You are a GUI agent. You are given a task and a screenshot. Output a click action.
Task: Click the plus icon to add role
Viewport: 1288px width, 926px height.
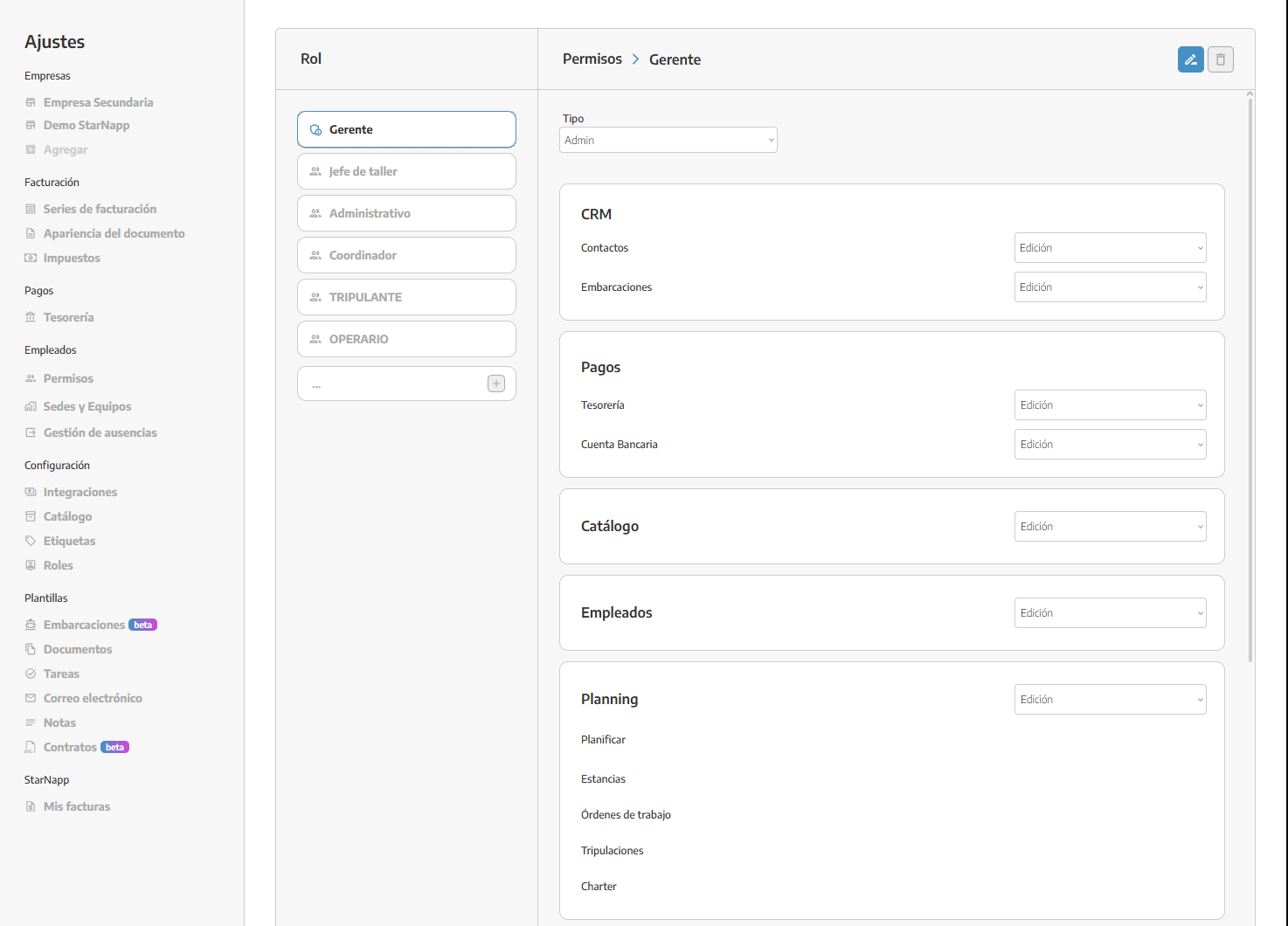(496, 384)
